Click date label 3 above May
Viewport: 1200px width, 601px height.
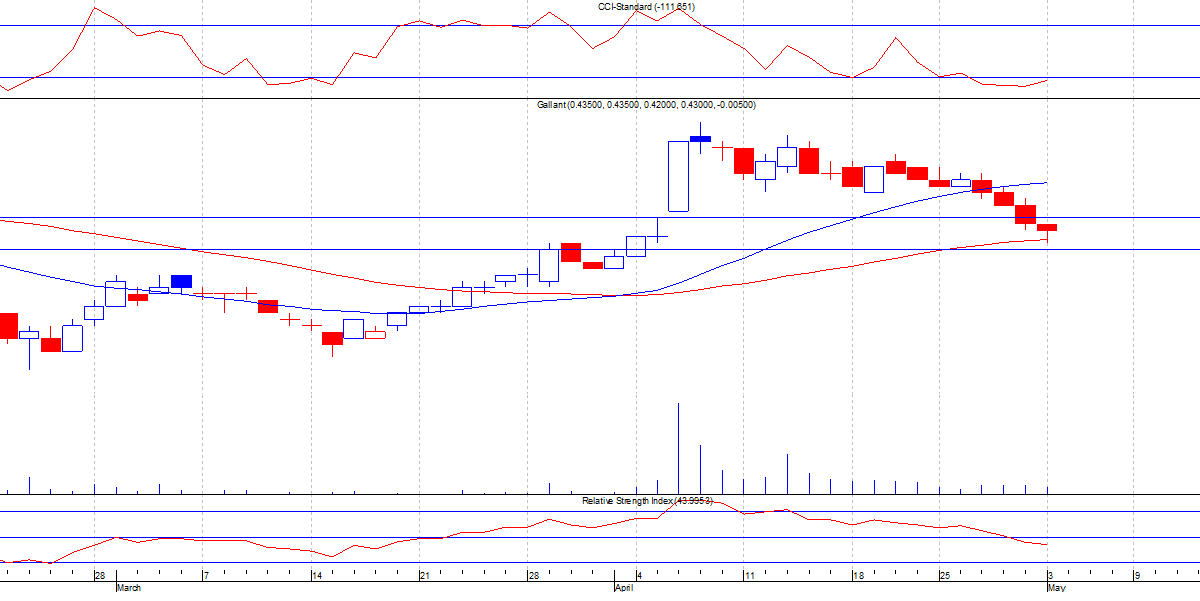[1050, 577]
